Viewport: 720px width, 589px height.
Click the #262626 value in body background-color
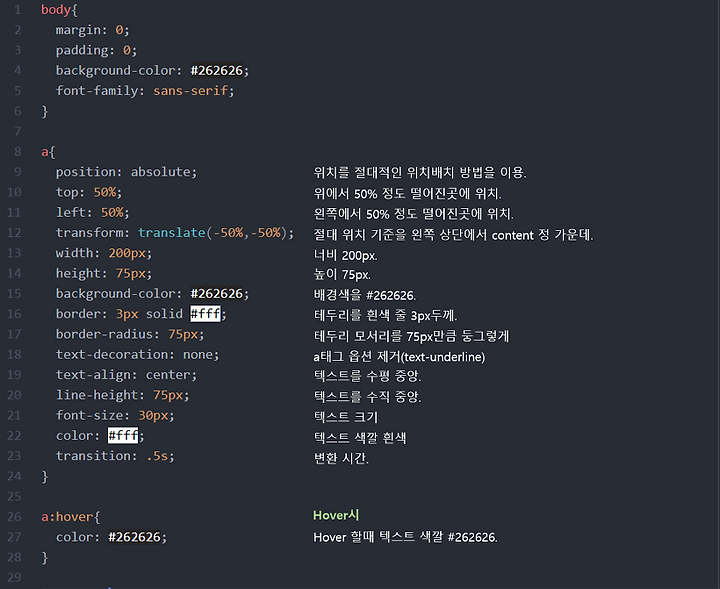(x=217, y=70)
